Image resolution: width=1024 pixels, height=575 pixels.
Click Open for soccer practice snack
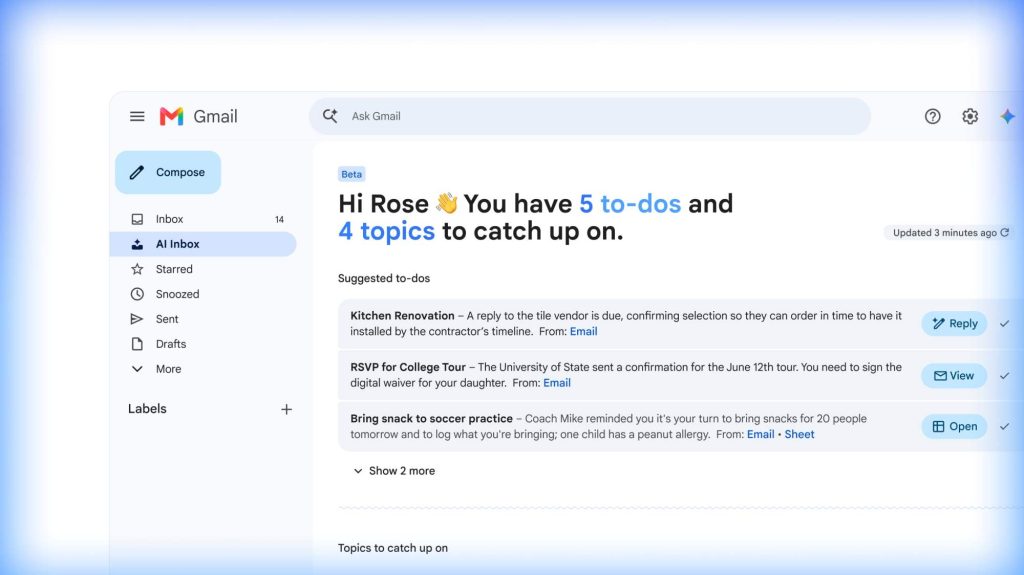954,427
